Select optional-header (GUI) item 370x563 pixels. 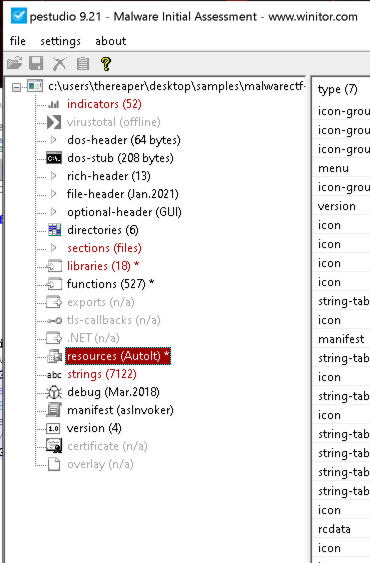pyautogui.click(x=124, y=212)
